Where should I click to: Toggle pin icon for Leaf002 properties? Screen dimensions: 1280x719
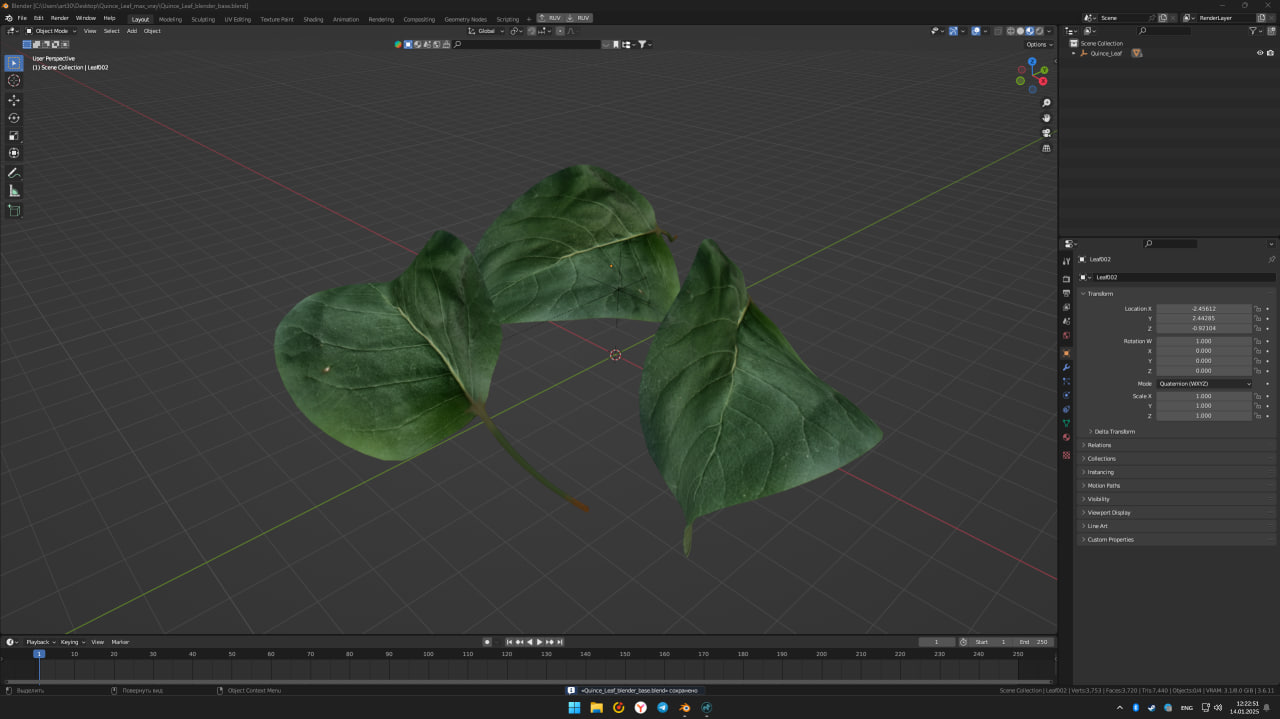coord(1271,259)
